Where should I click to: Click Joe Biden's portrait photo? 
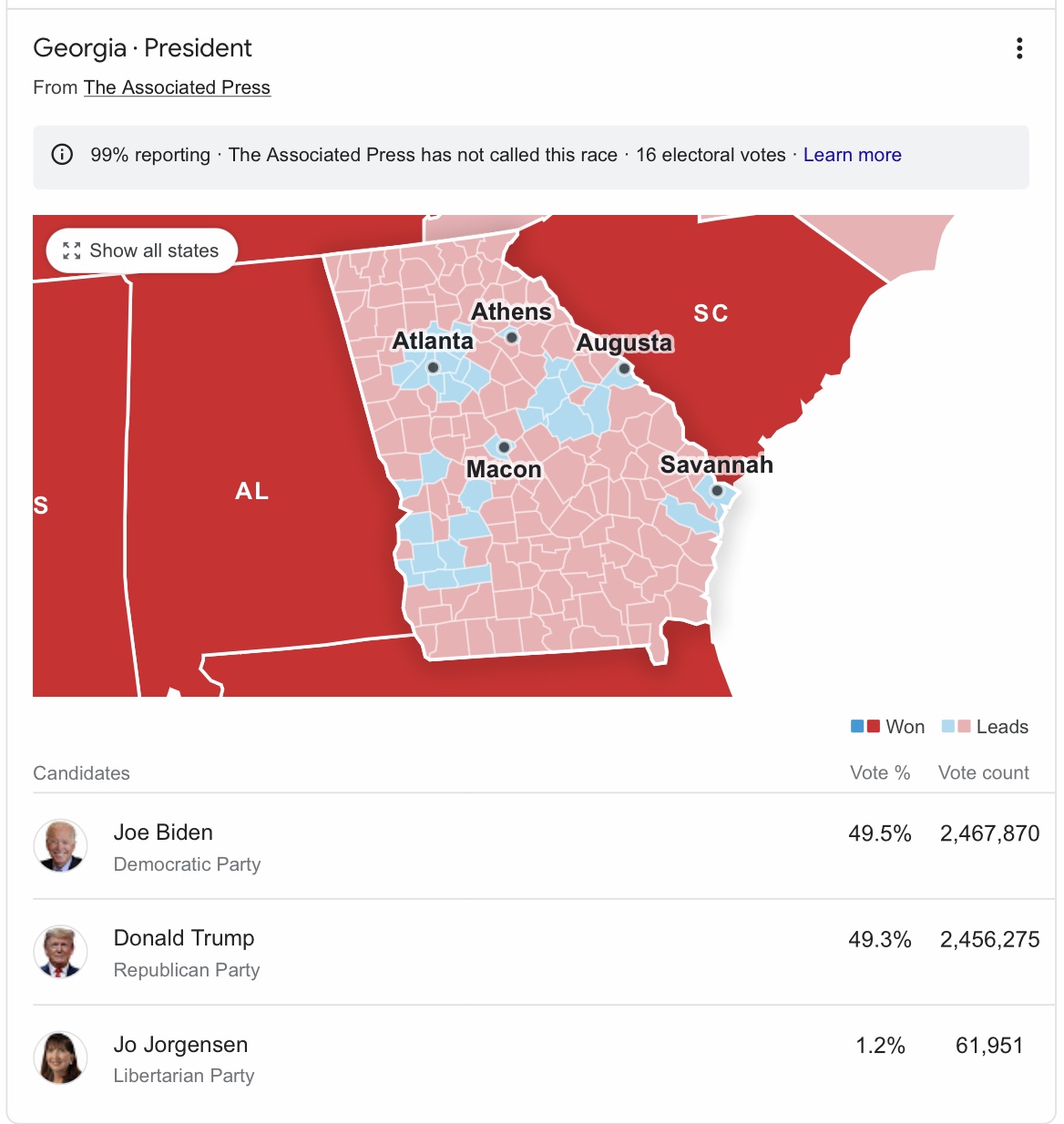(60, 845)
